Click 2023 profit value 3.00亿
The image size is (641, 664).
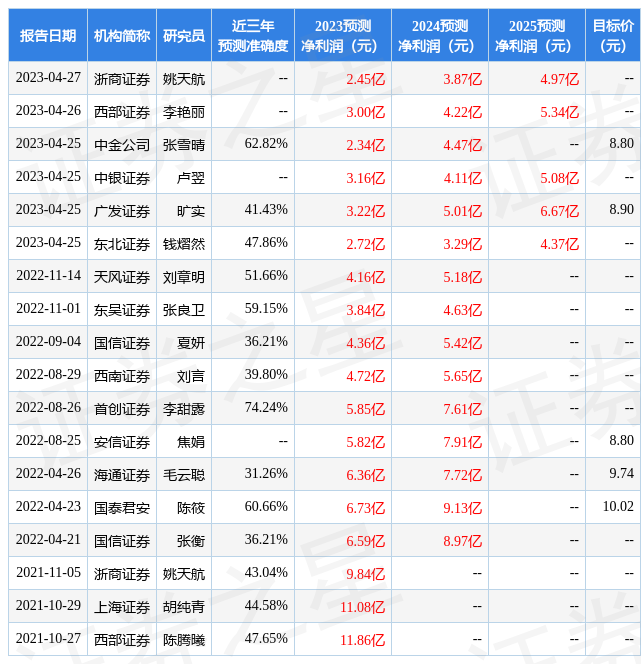point(365,112)
